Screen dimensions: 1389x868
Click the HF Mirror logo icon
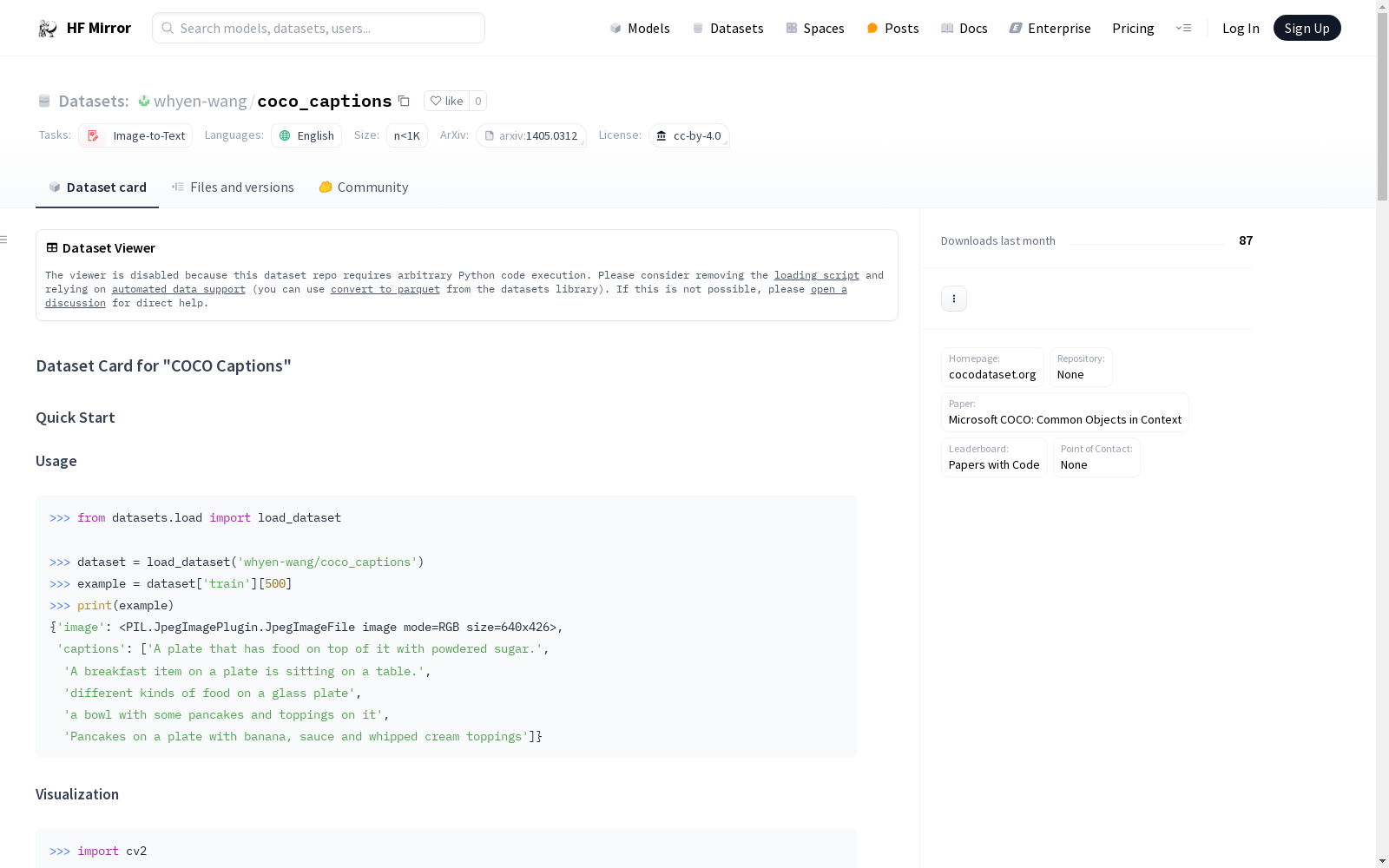click(x=48, y=29)
